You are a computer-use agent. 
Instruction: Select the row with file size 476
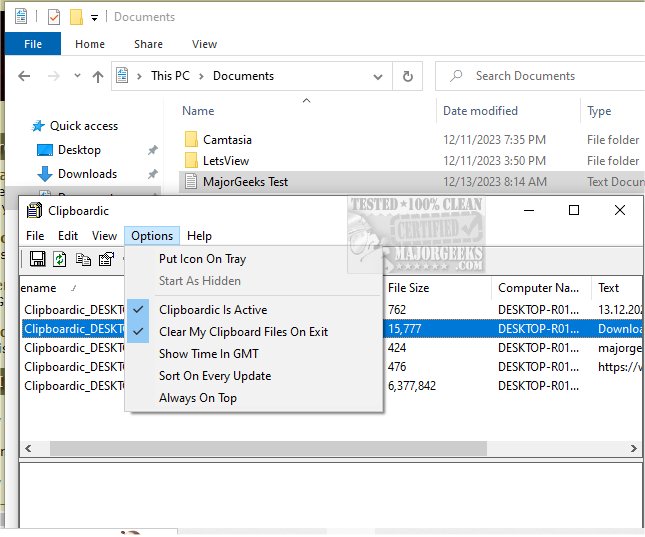[332, 367]
